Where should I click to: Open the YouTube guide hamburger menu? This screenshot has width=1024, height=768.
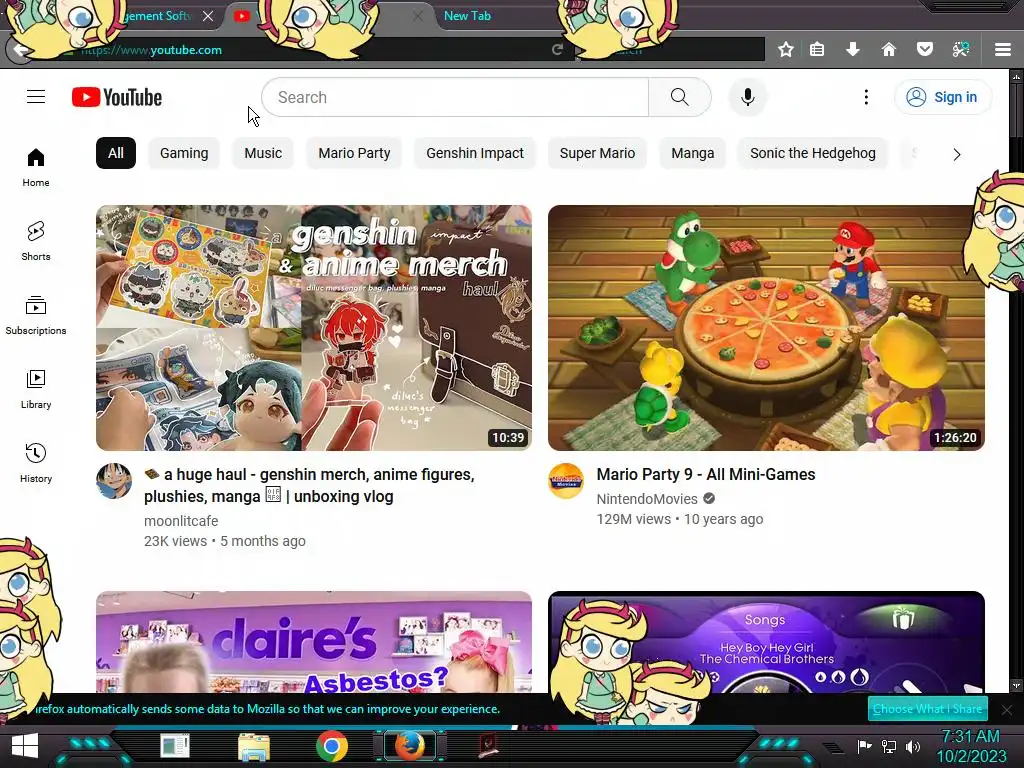point(36,97)
